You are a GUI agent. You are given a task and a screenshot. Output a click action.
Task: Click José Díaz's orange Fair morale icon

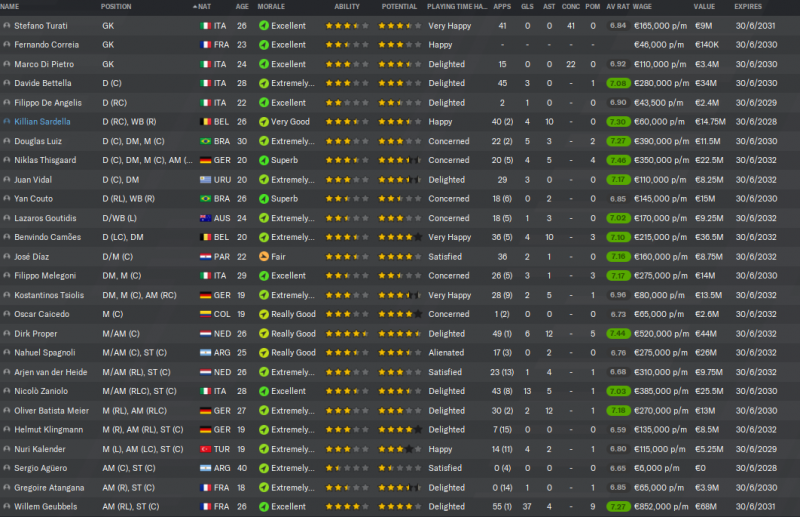[x=264, y=256]
